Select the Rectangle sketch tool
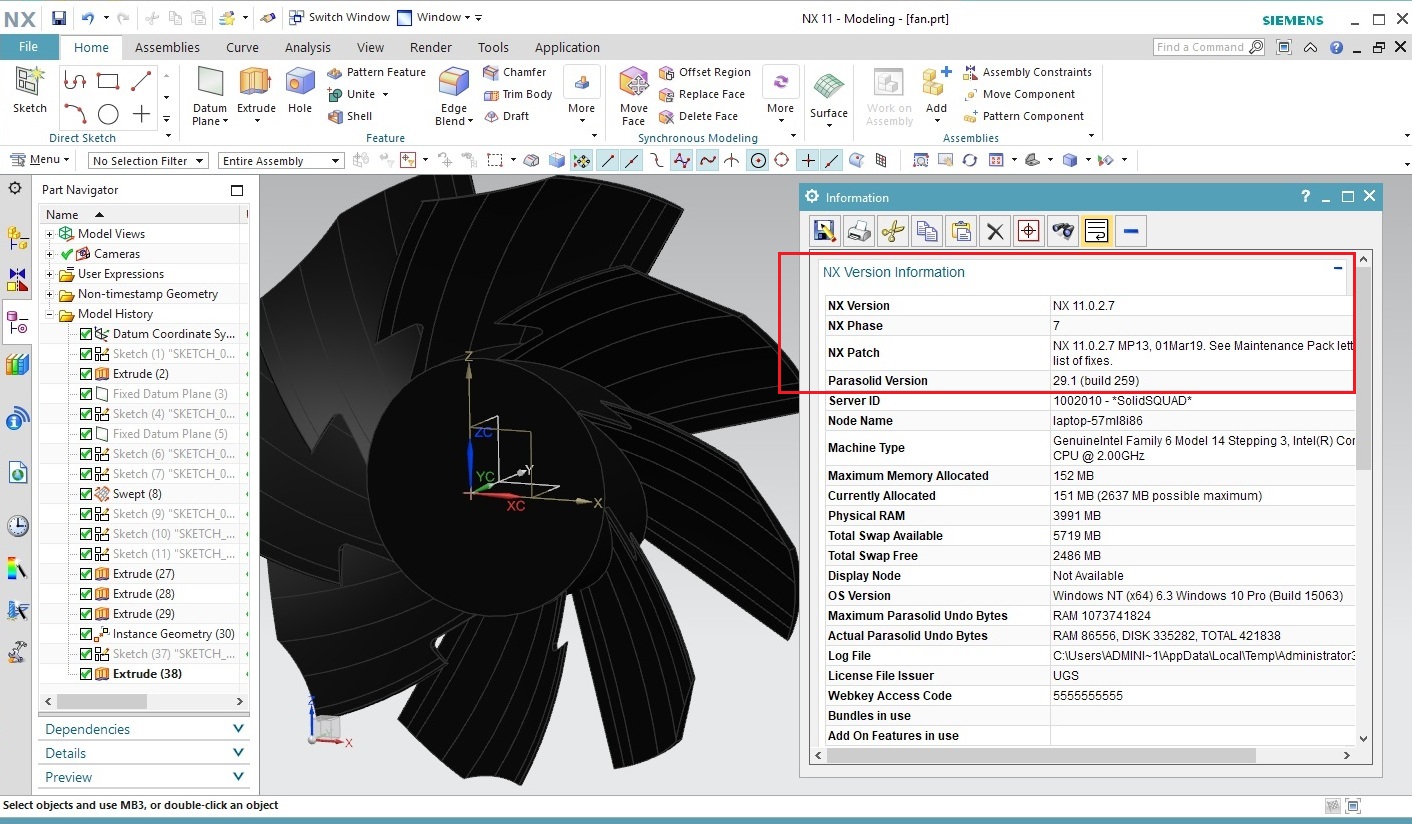This screenshot has height=824, width=1412. point(108,82)
